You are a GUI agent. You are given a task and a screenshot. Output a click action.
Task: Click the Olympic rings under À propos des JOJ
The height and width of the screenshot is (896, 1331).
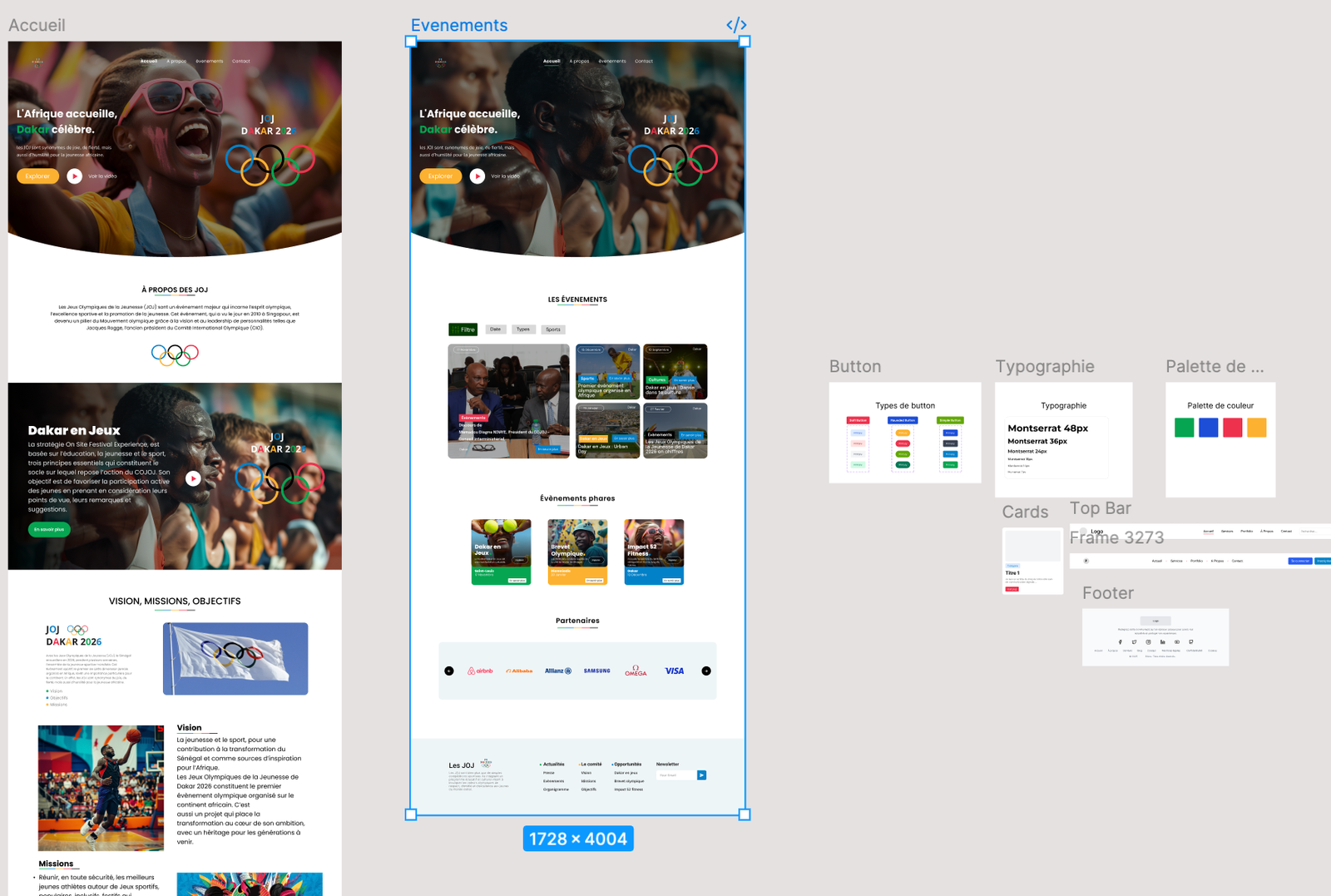[x=175, y=355]
